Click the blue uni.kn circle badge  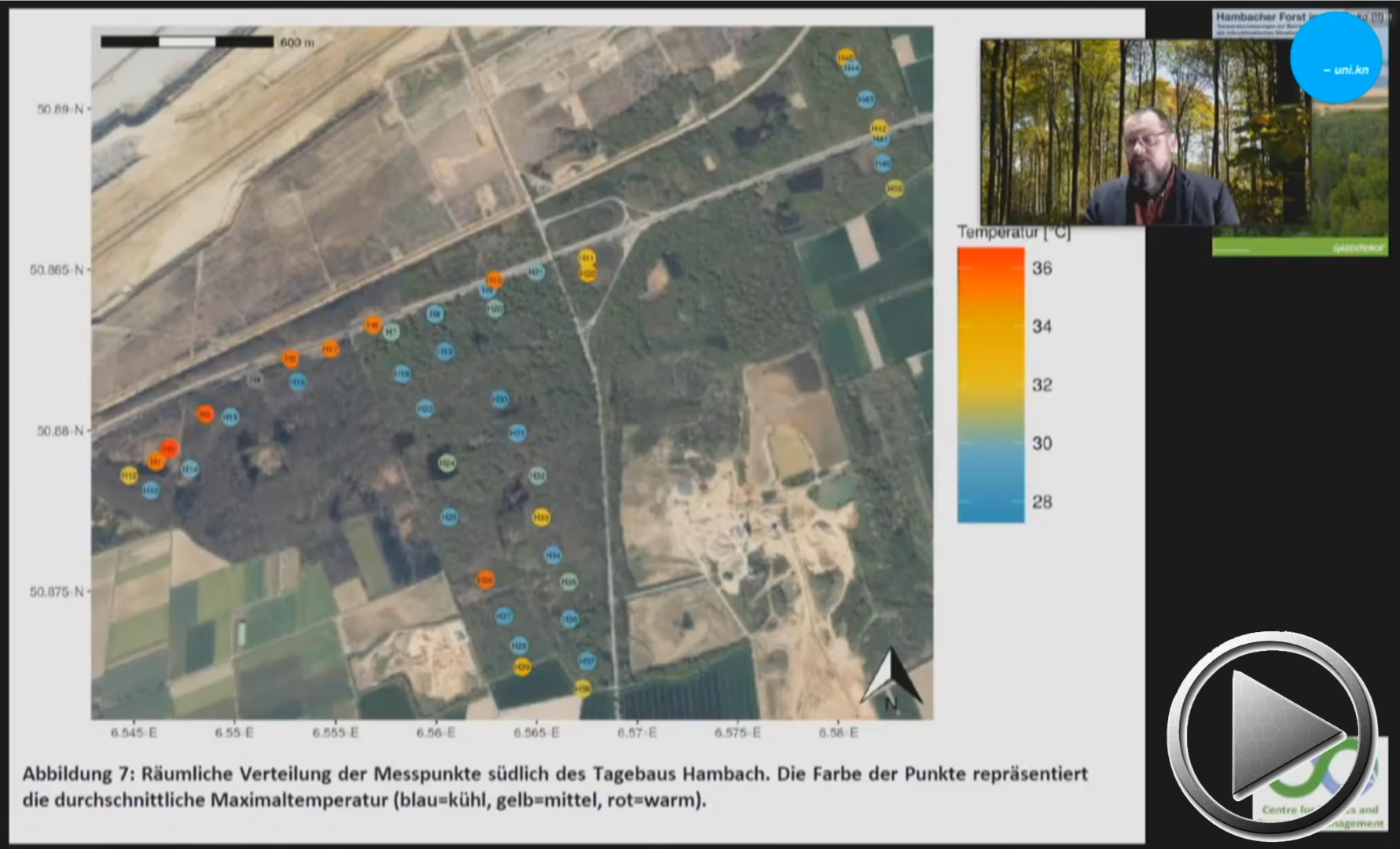[x=1336, y=57]
